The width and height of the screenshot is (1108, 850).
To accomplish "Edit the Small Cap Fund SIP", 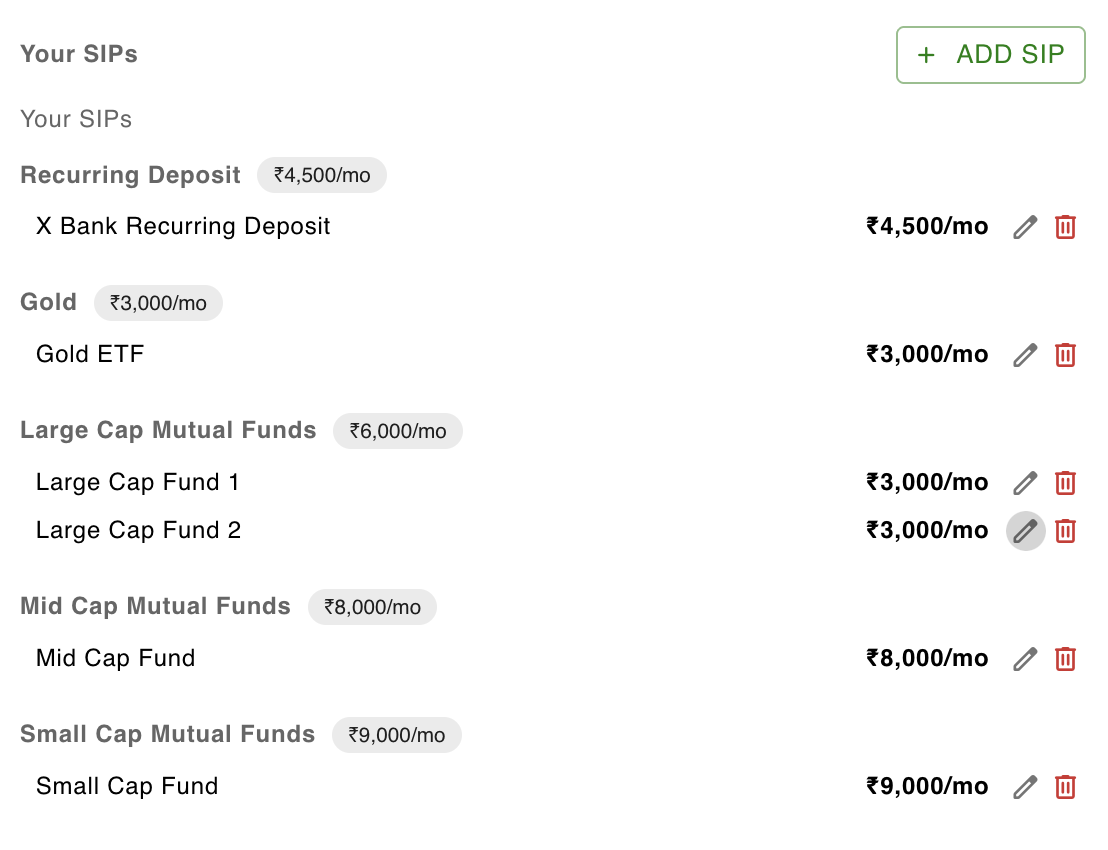I will click(x=1025, y=786).
